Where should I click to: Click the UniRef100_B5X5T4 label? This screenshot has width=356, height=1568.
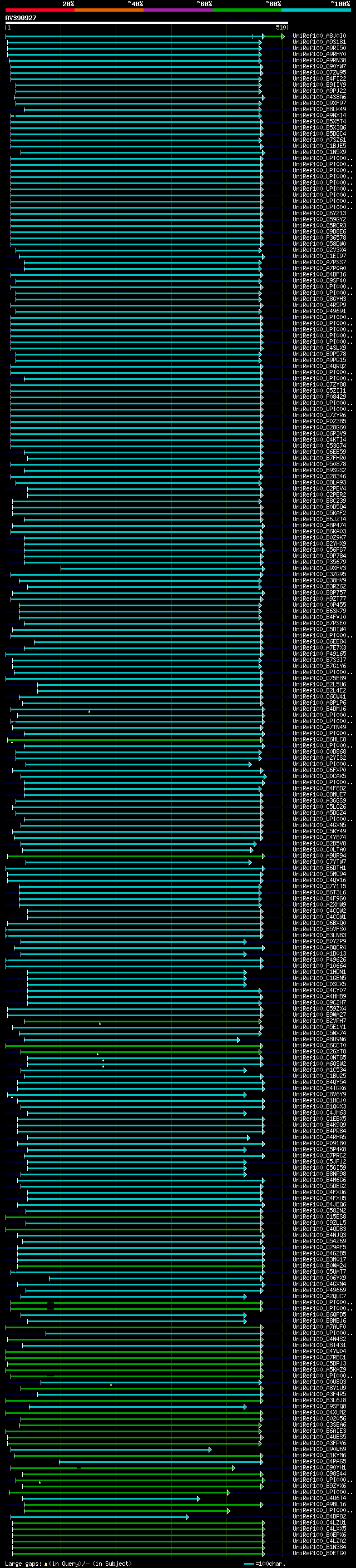click(x=319, y=121)
